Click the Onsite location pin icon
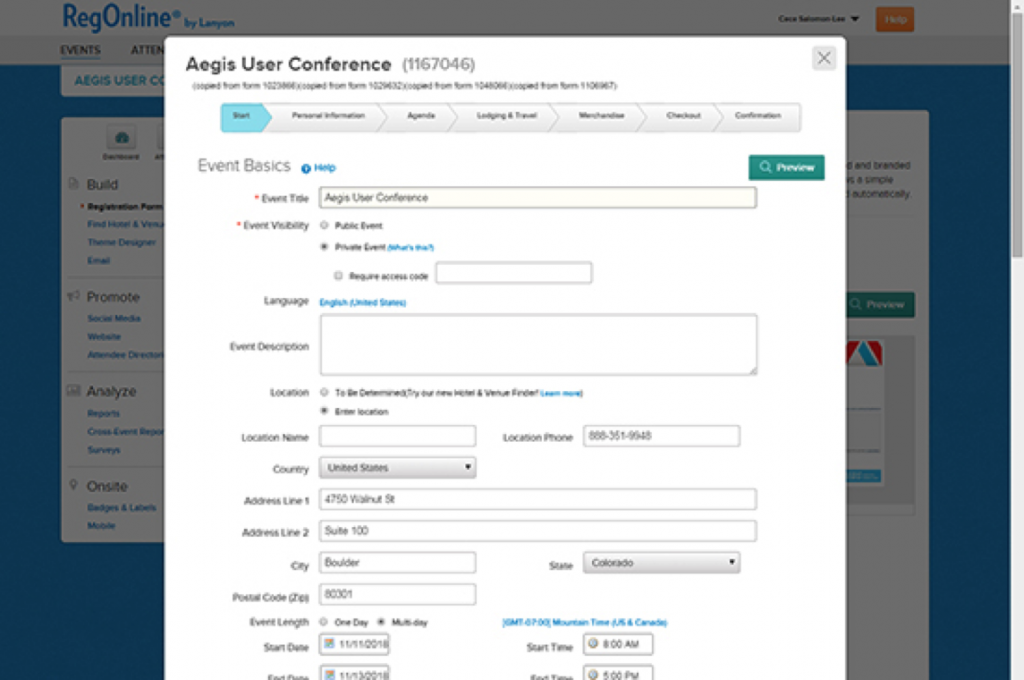This screenshot has height=680, width=1024. point(73,485)
